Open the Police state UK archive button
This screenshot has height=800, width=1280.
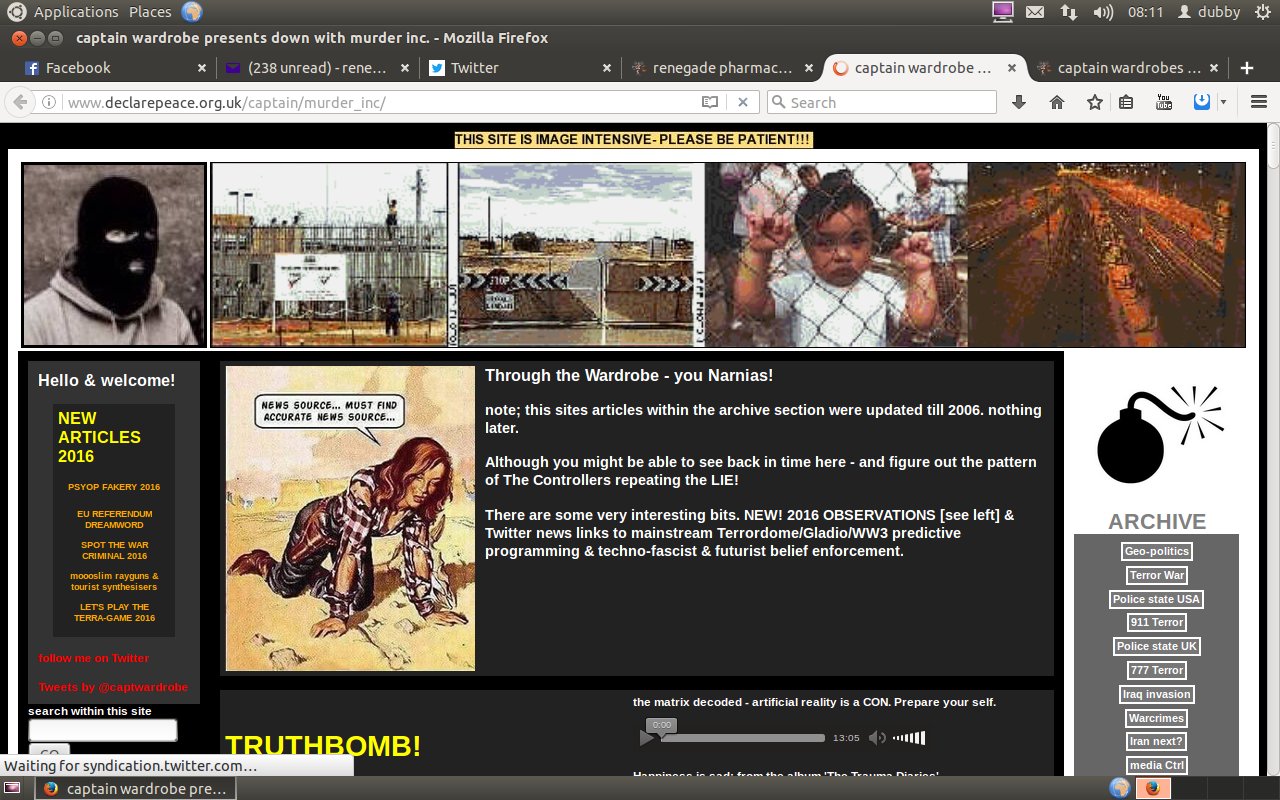pyautogui.click(x=1156, y=646)
